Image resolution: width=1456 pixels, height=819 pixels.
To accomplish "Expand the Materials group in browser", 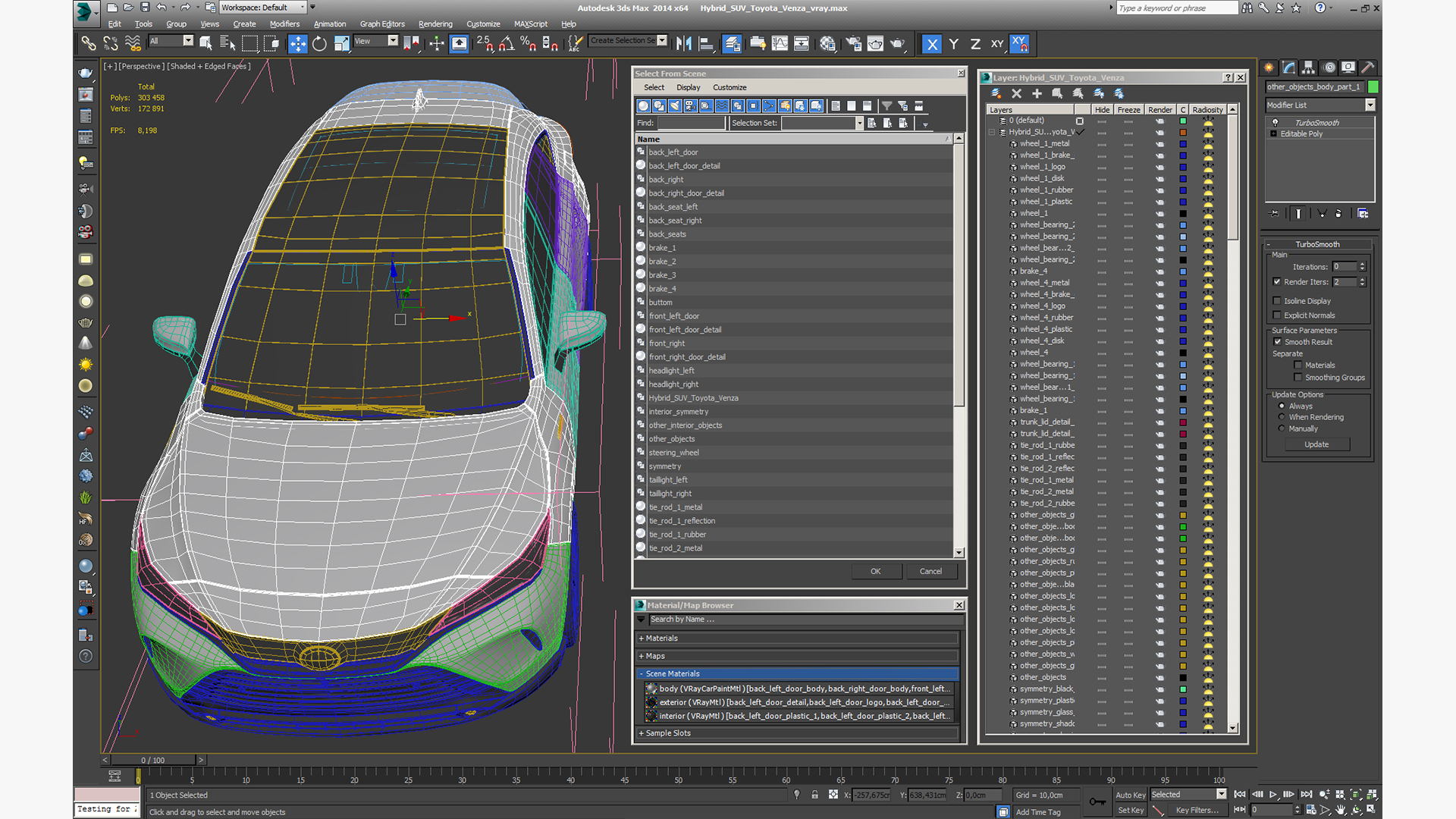I will coord(799,639).
